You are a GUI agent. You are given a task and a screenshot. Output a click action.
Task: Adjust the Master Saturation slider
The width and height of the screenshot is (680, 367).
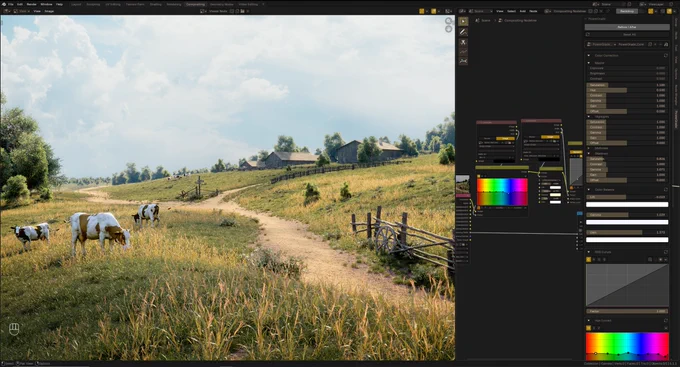click(626, 85)
